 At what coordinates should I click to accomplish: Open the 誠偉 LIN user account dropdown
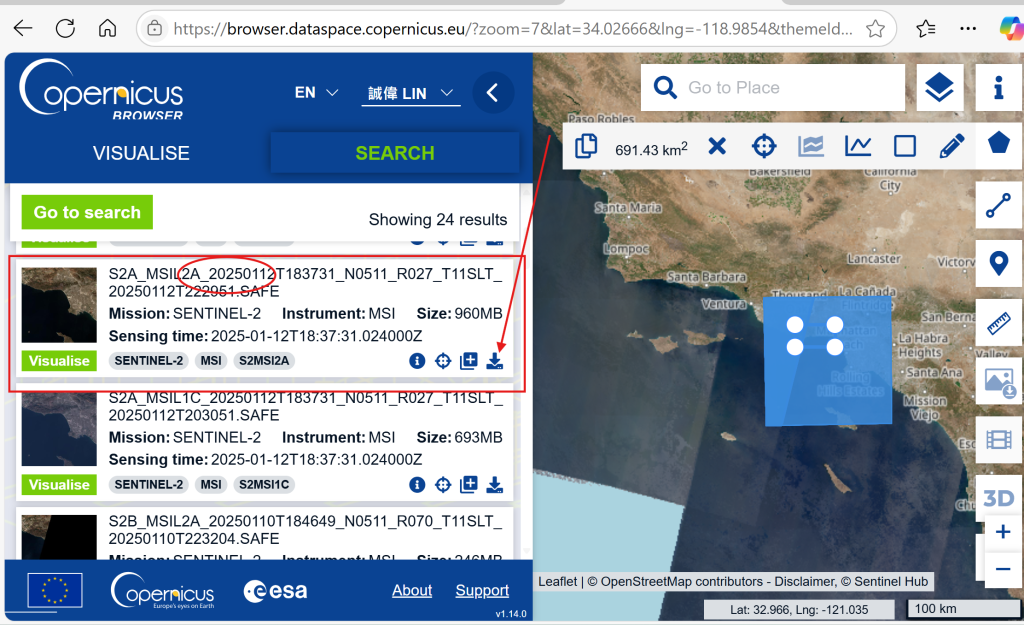411,93
